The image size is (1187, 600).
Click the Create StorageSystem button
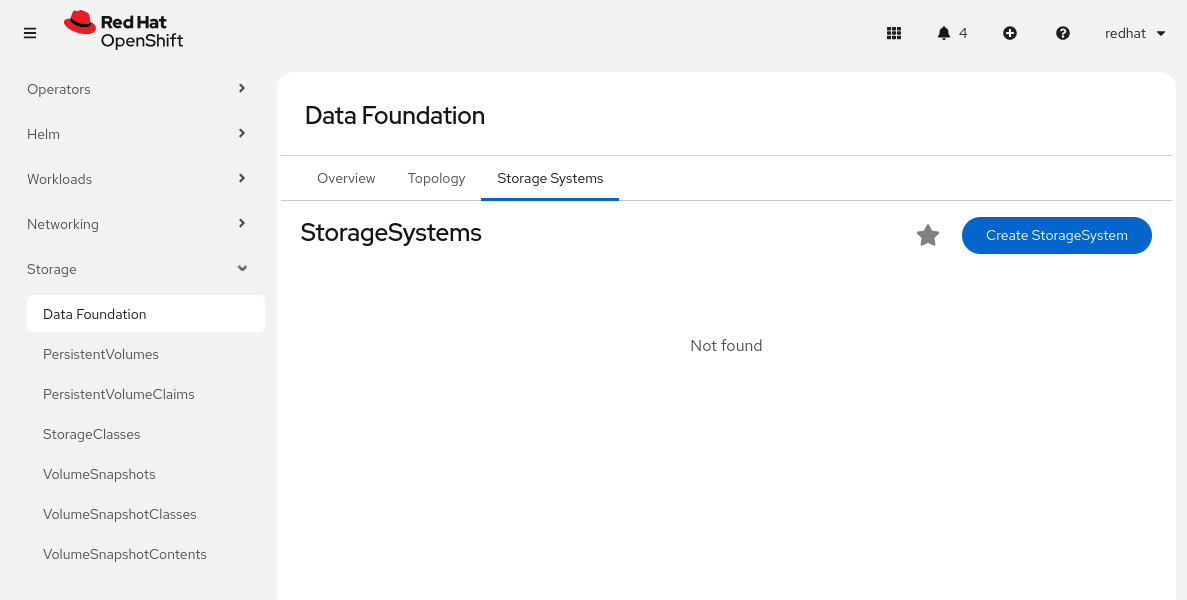point(1056,236)
